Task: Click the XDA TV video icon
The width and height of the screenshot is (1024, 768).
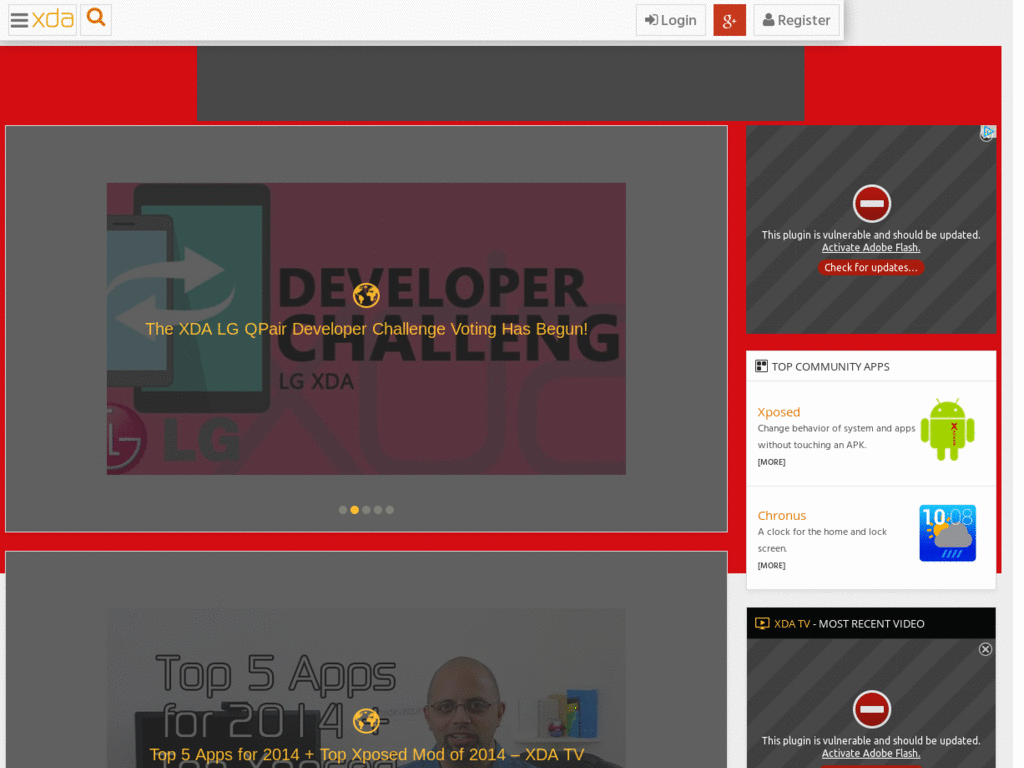Action: click(x=762, y=623)
